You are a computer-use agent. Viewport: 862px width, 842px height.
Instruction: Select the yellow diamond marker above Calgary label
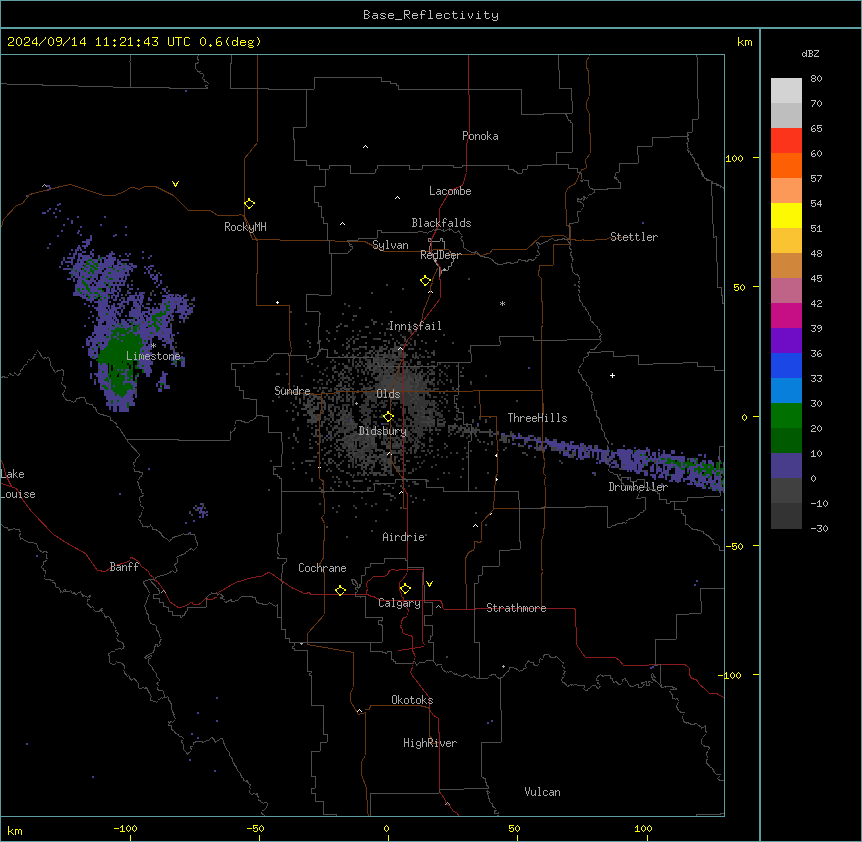(405, 589)
